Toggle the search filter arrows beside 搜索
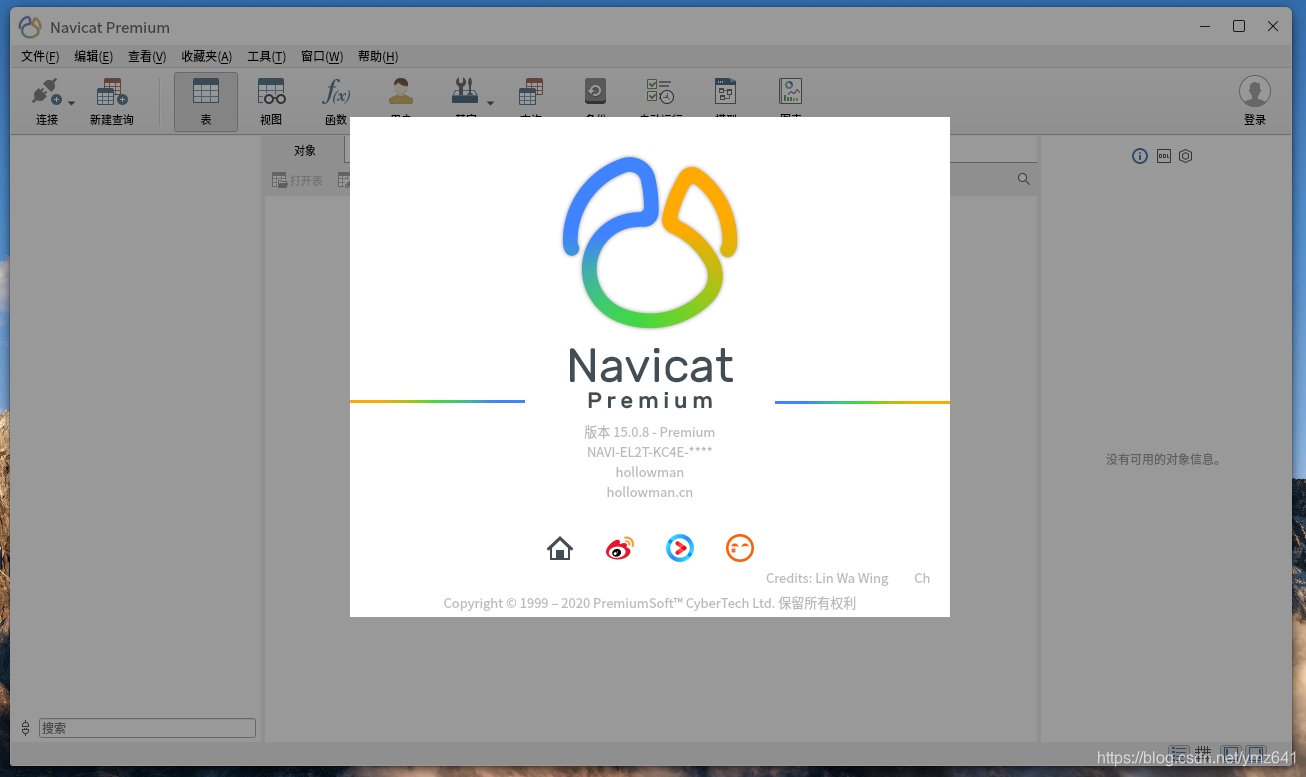 [26, 728]
